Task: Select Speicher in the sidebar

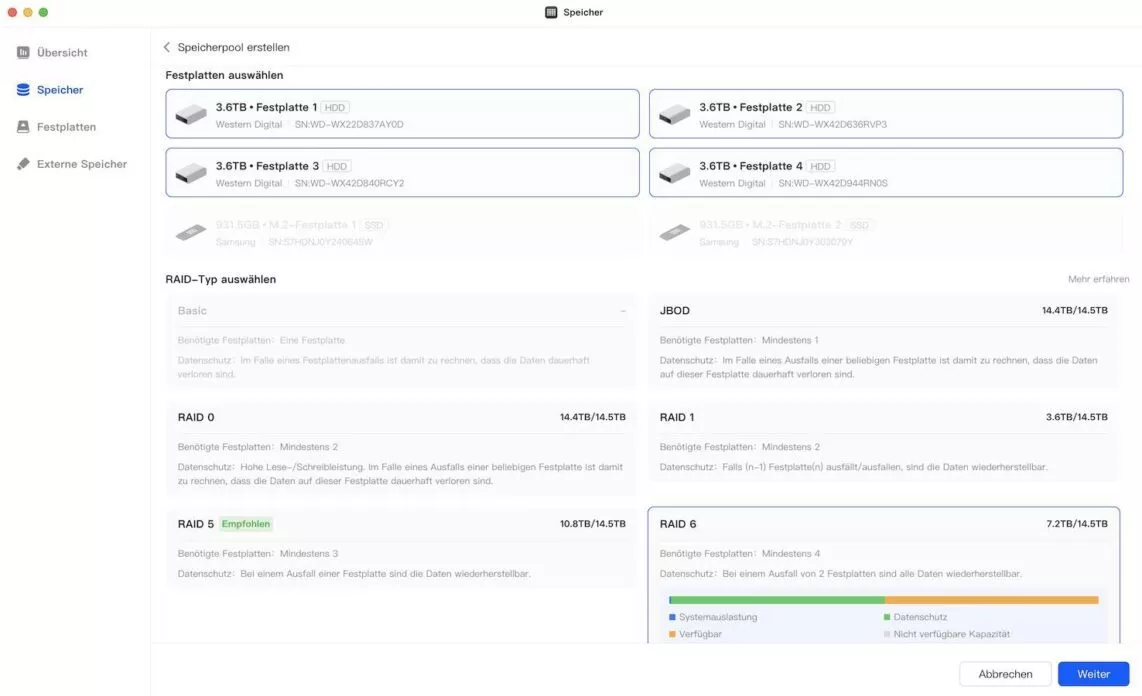Action: pyautogui.click(x=50, y=90)
